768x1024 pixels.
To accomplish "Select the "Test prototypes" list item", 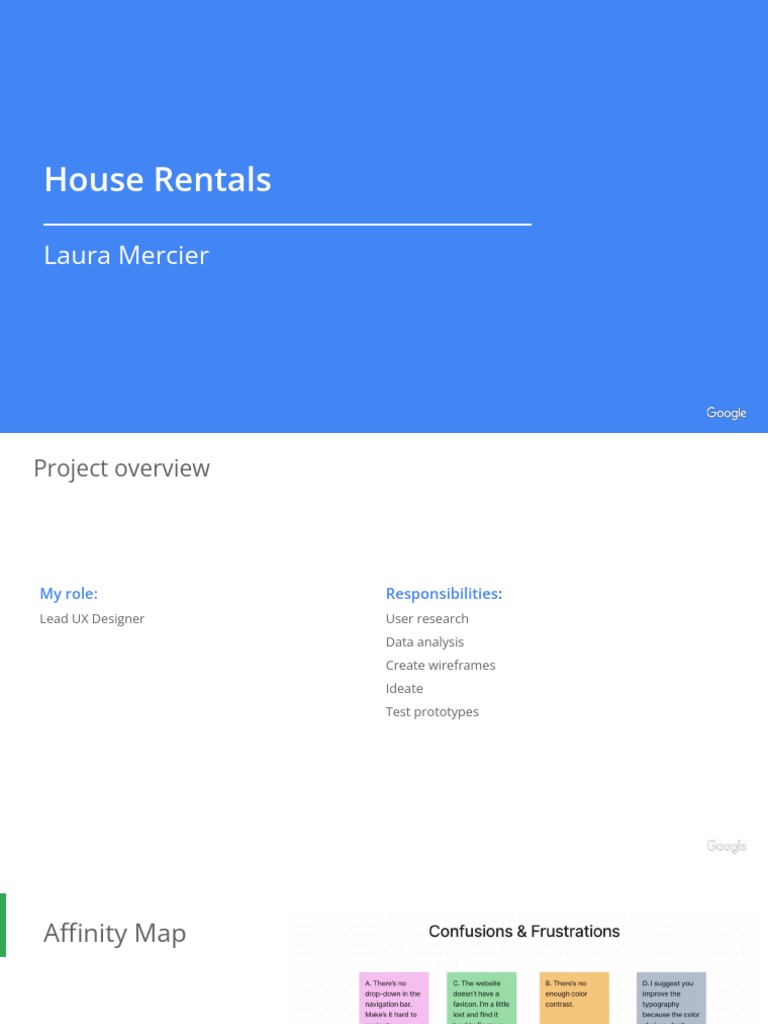I will [x=432, y=712].
